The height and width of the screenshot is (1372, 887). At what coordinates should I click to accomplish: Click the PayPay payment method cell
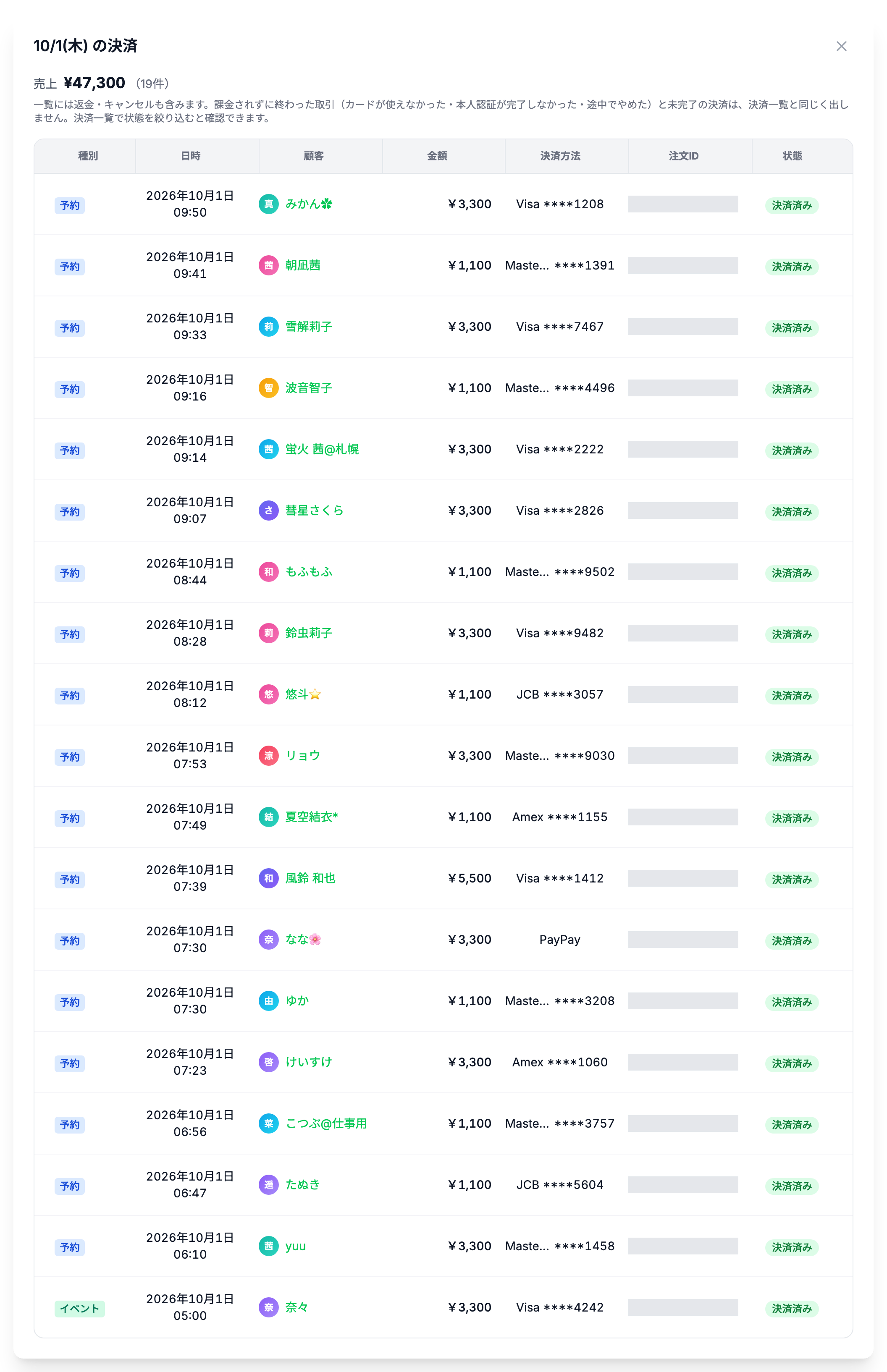click(560, 940)
